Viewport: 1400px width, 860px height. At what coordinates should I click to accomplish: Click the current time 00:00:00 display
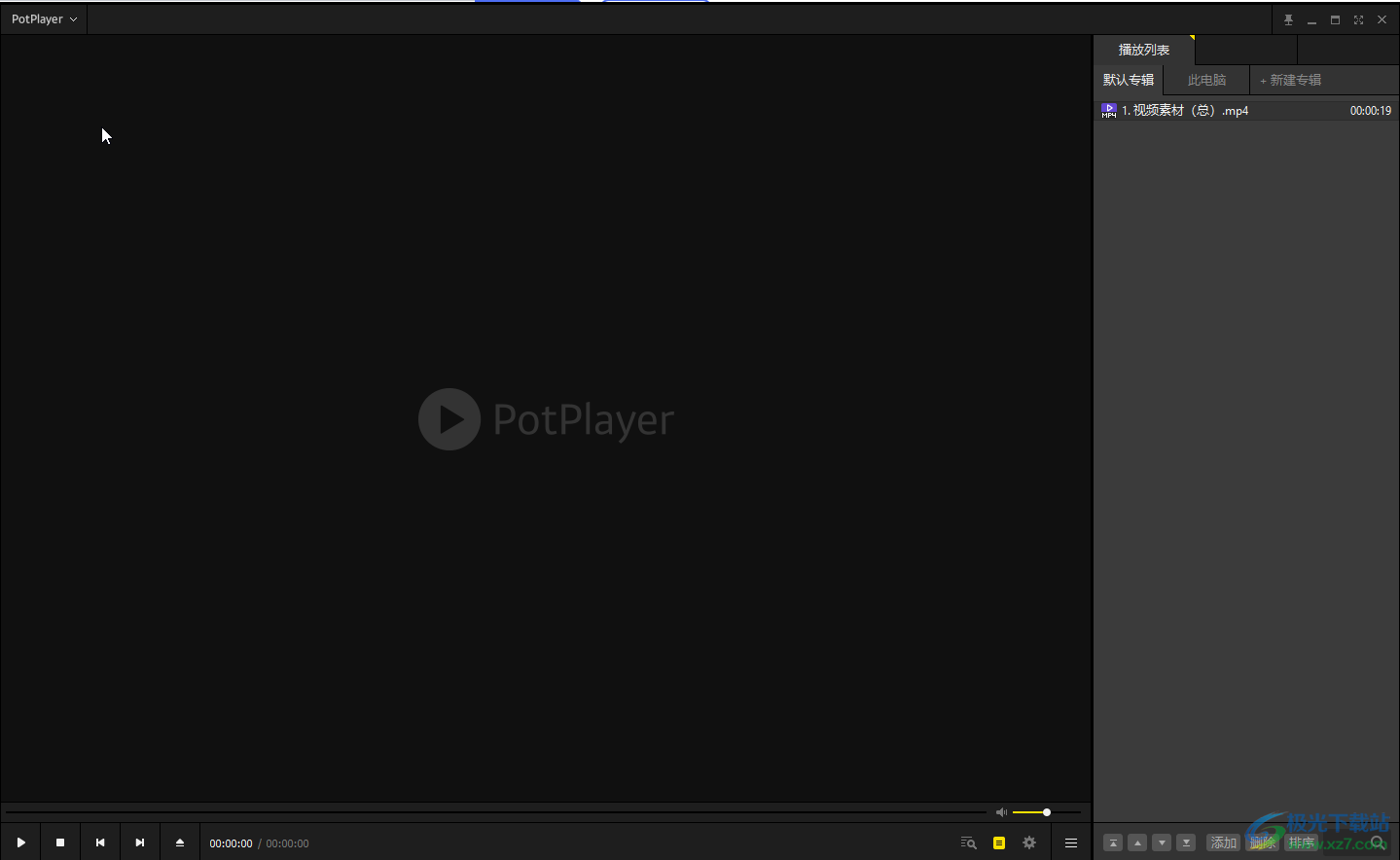[x=231, y=843]
